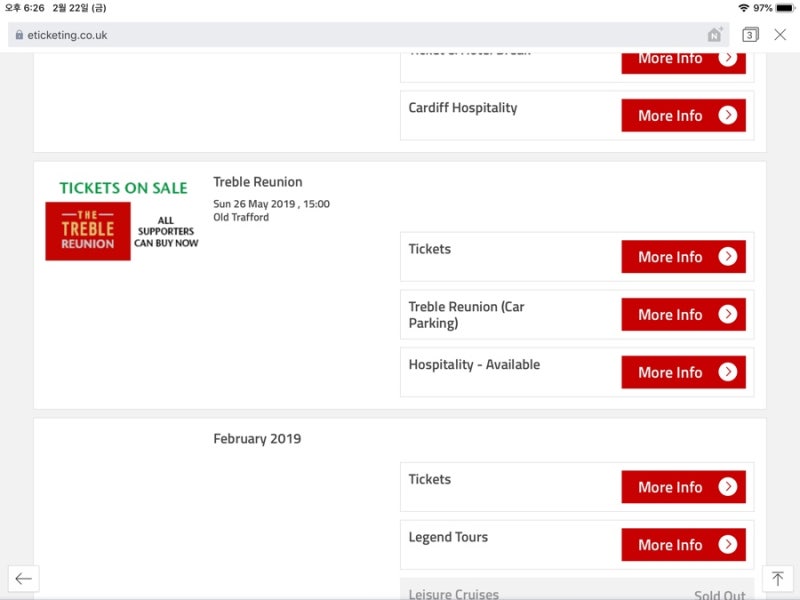Tap the scroll-to-top arrow icon

(777, 579)
